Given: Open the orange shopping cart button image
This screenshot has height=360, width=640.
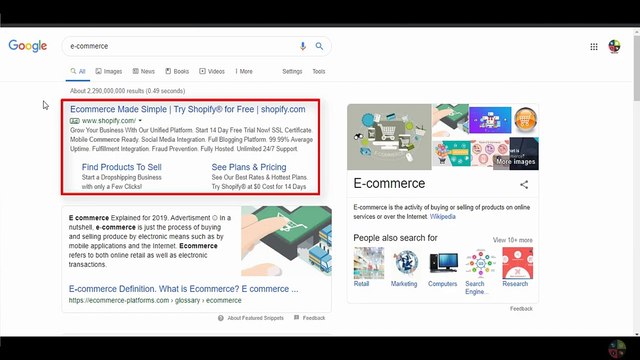Looking at the screenshot, I should point(525,120).
